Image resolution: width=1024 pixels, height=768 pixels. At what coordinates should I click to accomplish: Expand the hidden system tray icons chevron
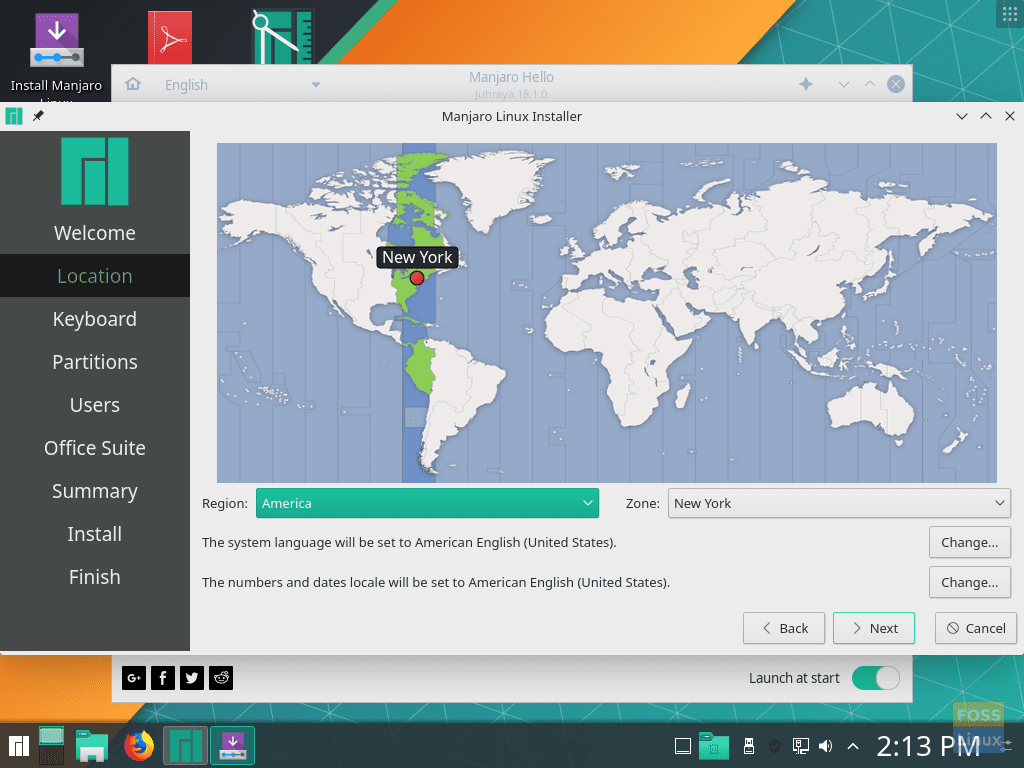point(852,746)
